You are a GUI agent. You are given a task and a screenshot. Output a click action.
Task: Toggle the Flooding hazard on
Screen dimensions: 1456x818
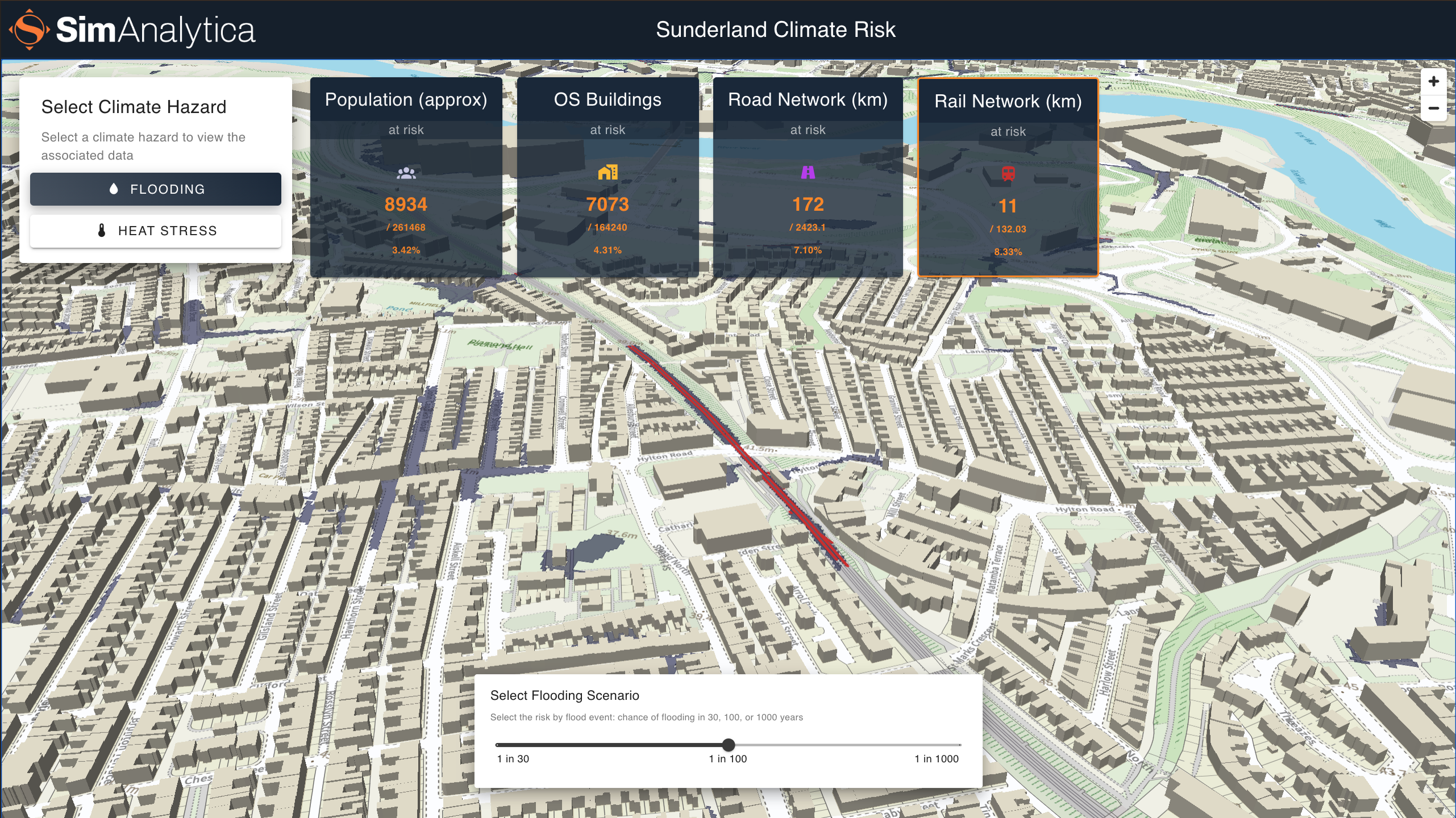[155, 189]
